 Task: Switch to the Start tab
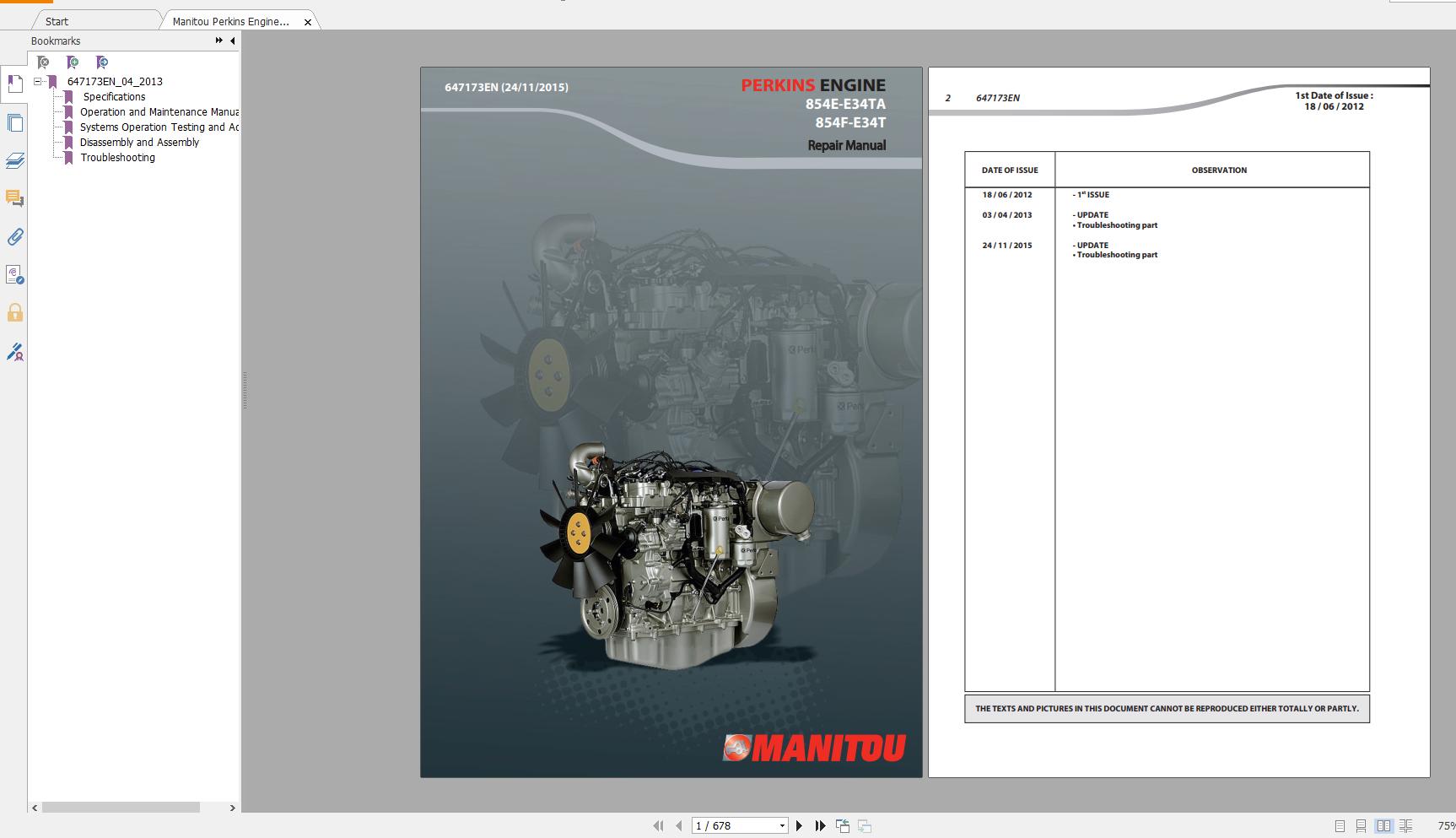click(55, 21)
